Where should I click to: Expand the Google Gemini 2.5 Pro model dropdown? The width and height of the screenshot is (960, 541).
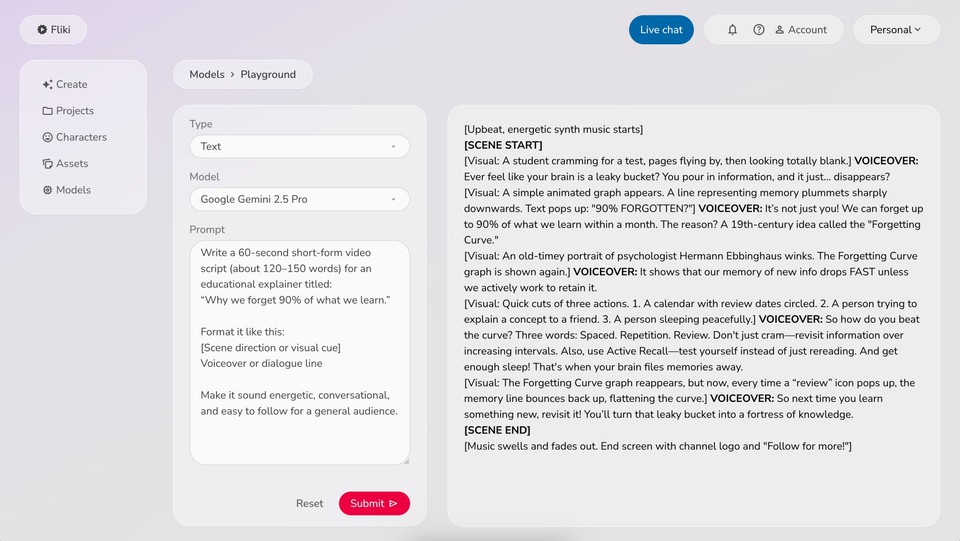click(x=299, y=199)
